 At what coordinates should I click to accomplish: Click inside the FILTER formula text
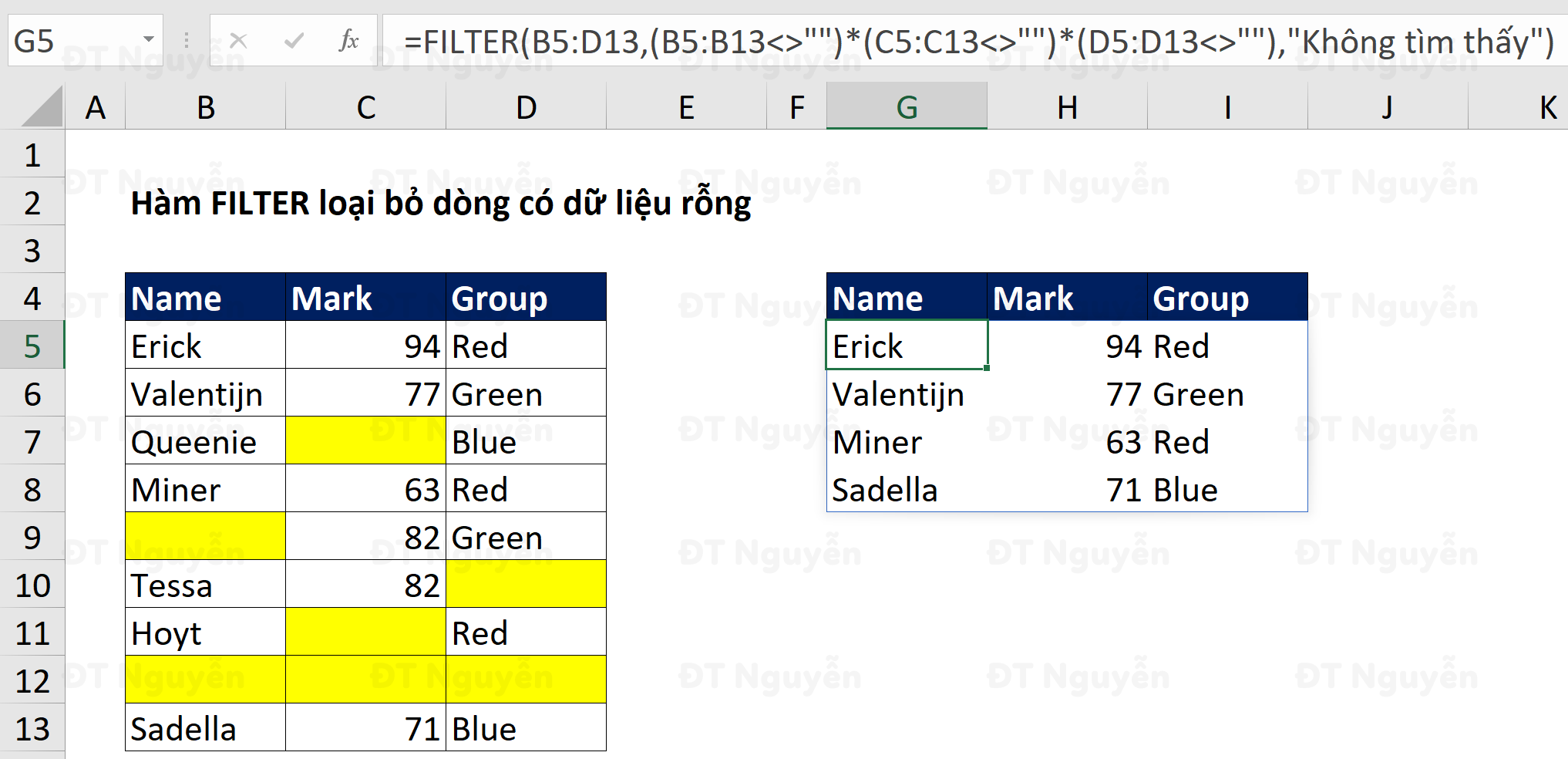click(925, 42)
